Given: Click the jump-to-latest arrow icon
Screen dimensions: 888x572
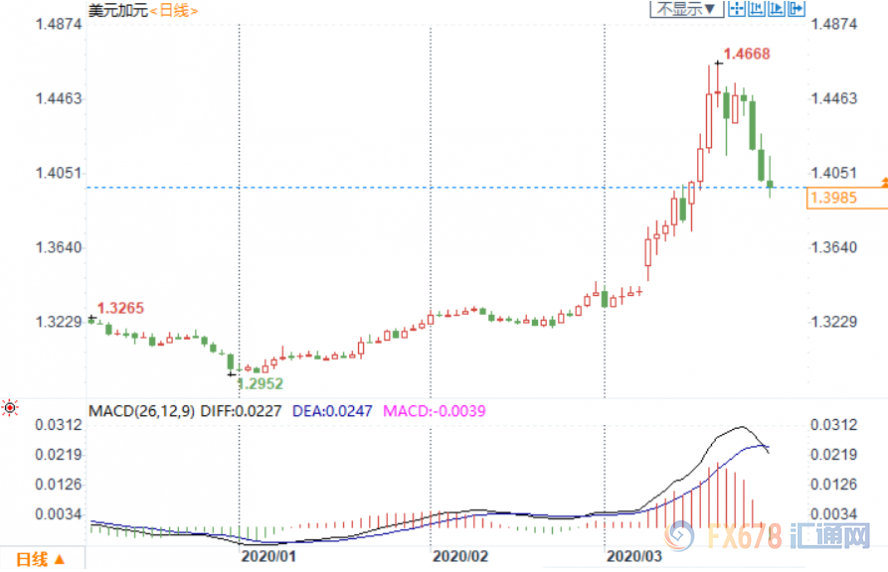Looking at the screenshot, I should 796,8.
